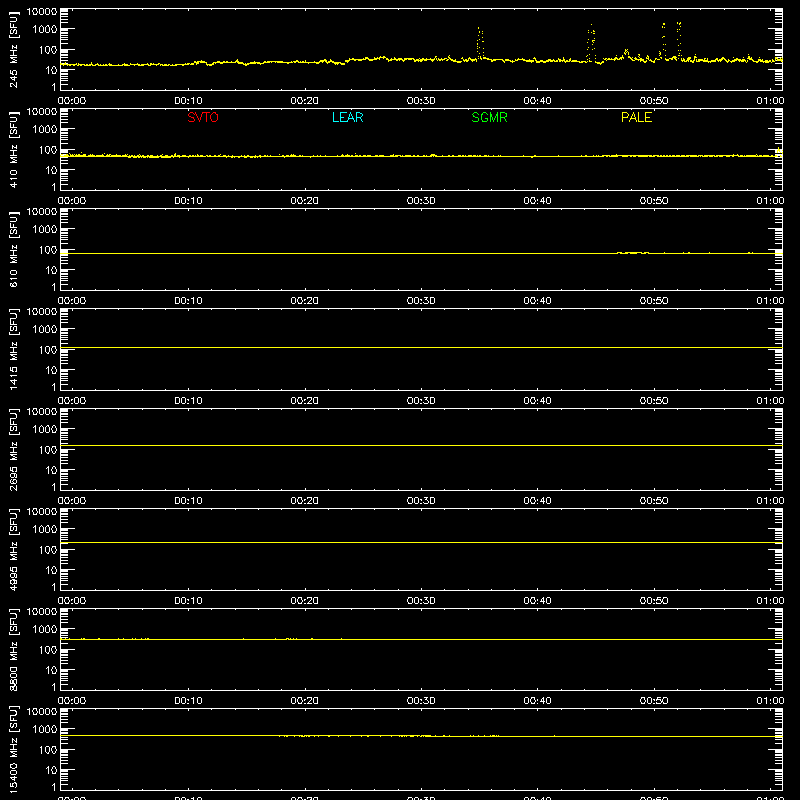Screen dimensions: 800x800
Task: Select the 15400 MHz [SFU] axis title
Action: point(13,749)
